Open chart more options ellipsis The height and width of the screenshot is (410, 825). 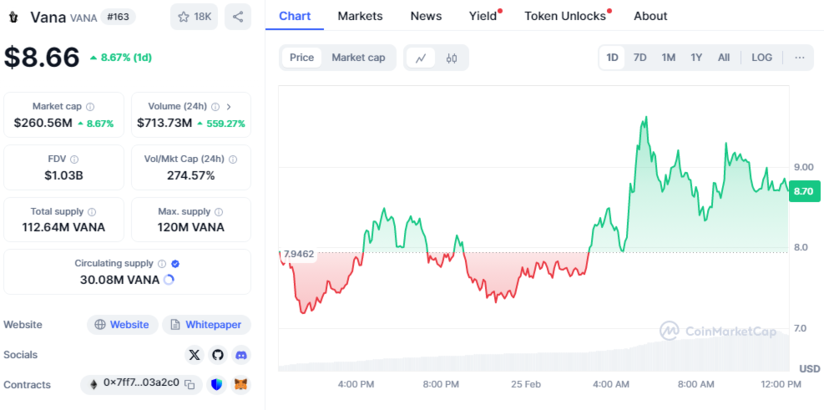tap(799, 58)
